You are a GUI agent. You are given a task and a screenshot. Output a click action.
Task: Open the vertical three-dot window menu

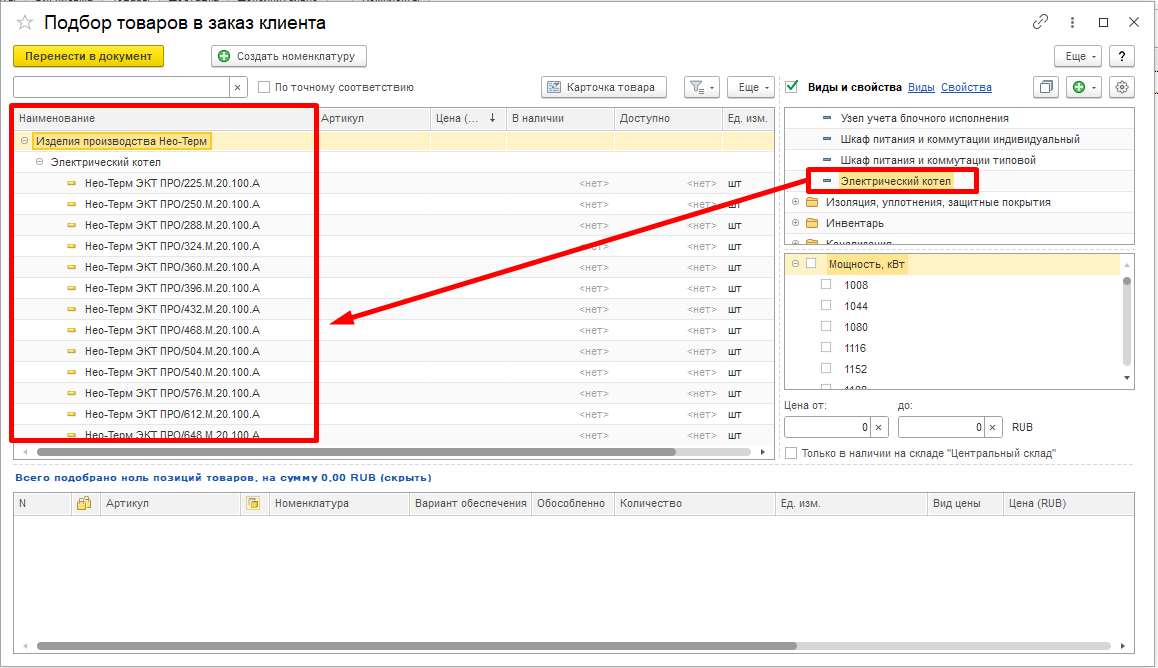[x=1072, y=22]
